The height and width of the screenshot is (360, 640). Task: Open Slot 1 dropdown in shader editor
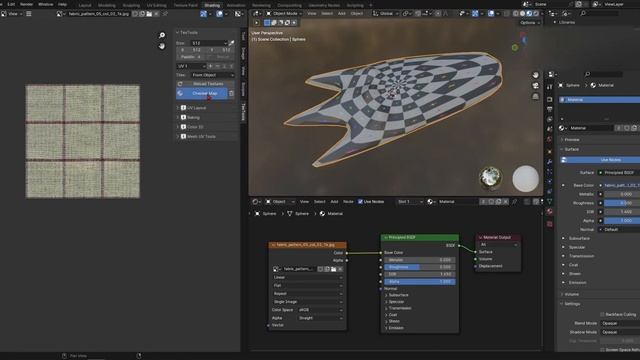409,202
